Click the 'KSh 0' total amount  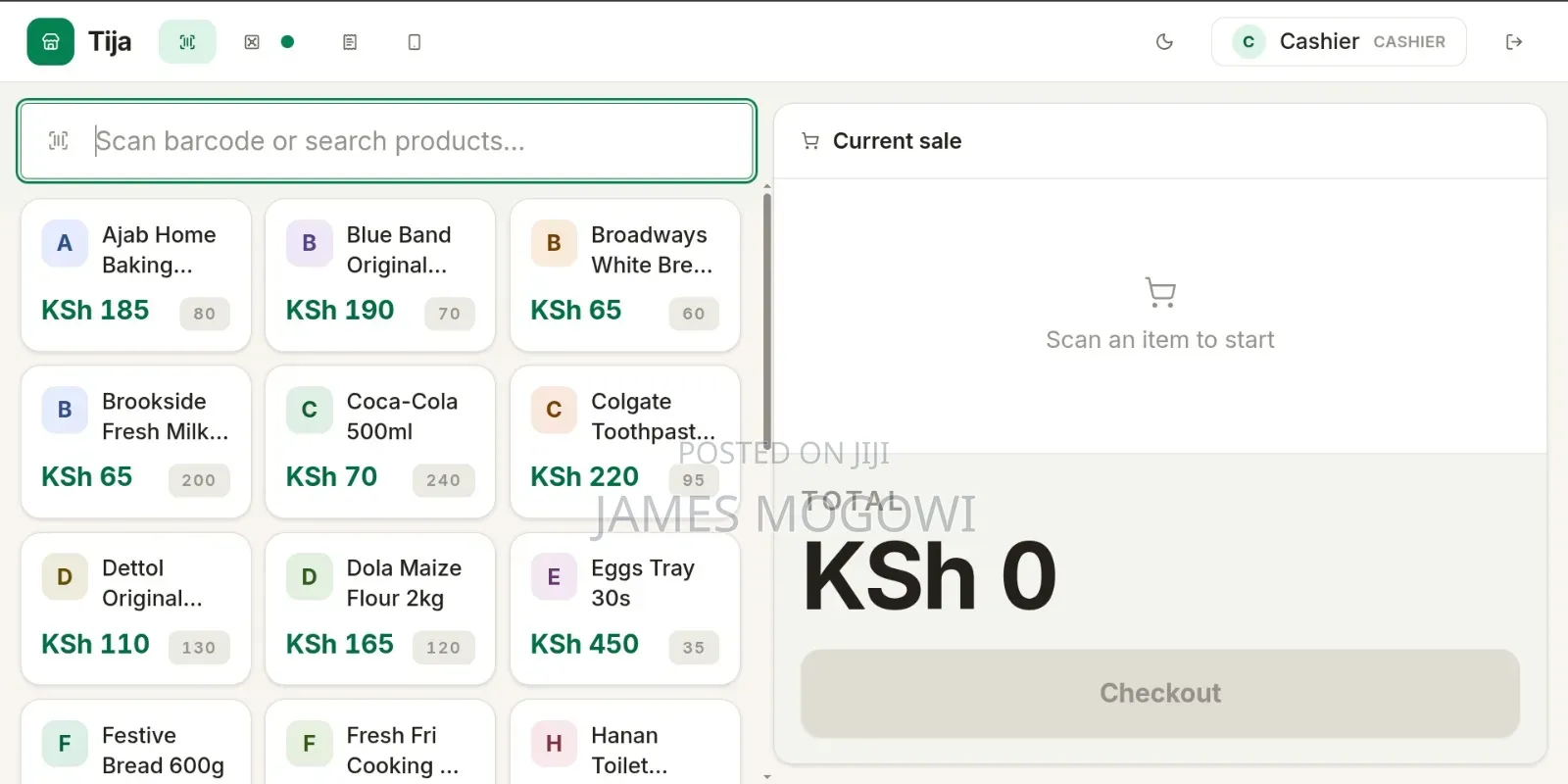click(930, 575)
